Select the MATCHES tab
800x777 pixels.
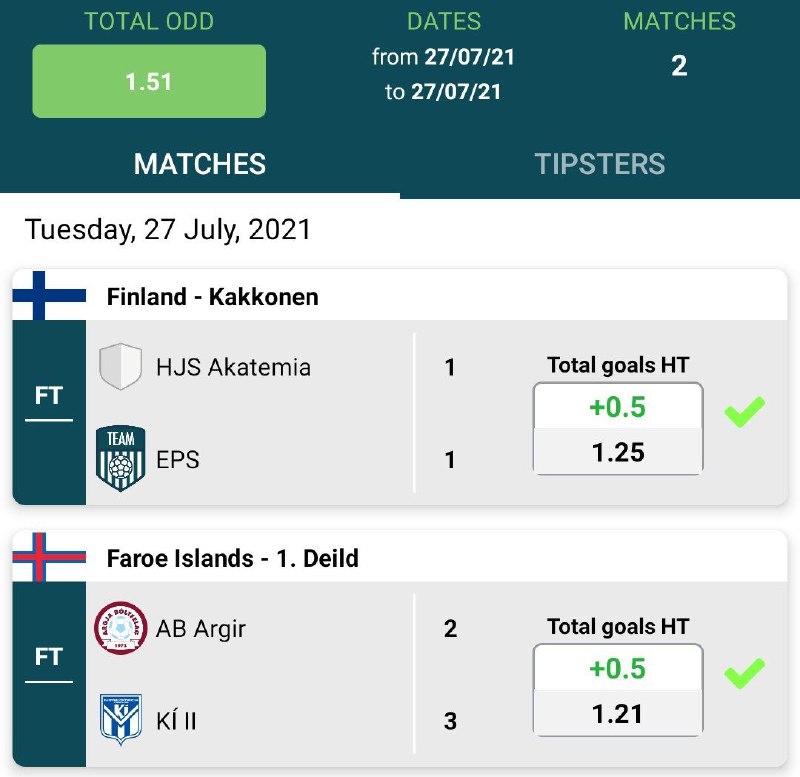pyautogui.click(x=200, y=164)
